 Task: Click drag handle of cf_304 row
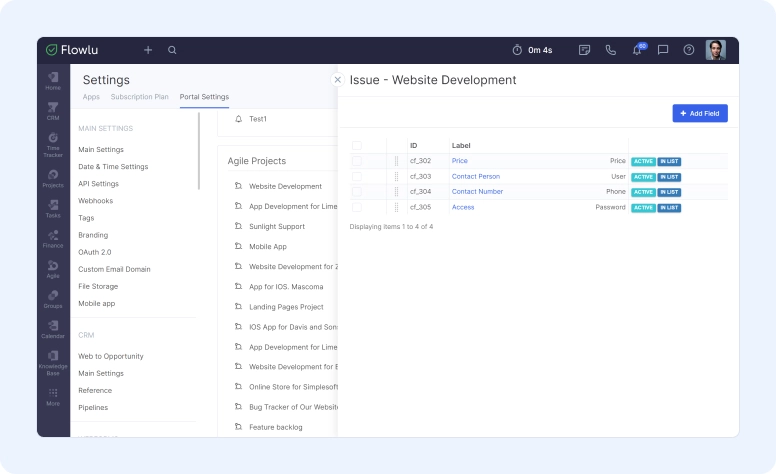pos(396,191)
